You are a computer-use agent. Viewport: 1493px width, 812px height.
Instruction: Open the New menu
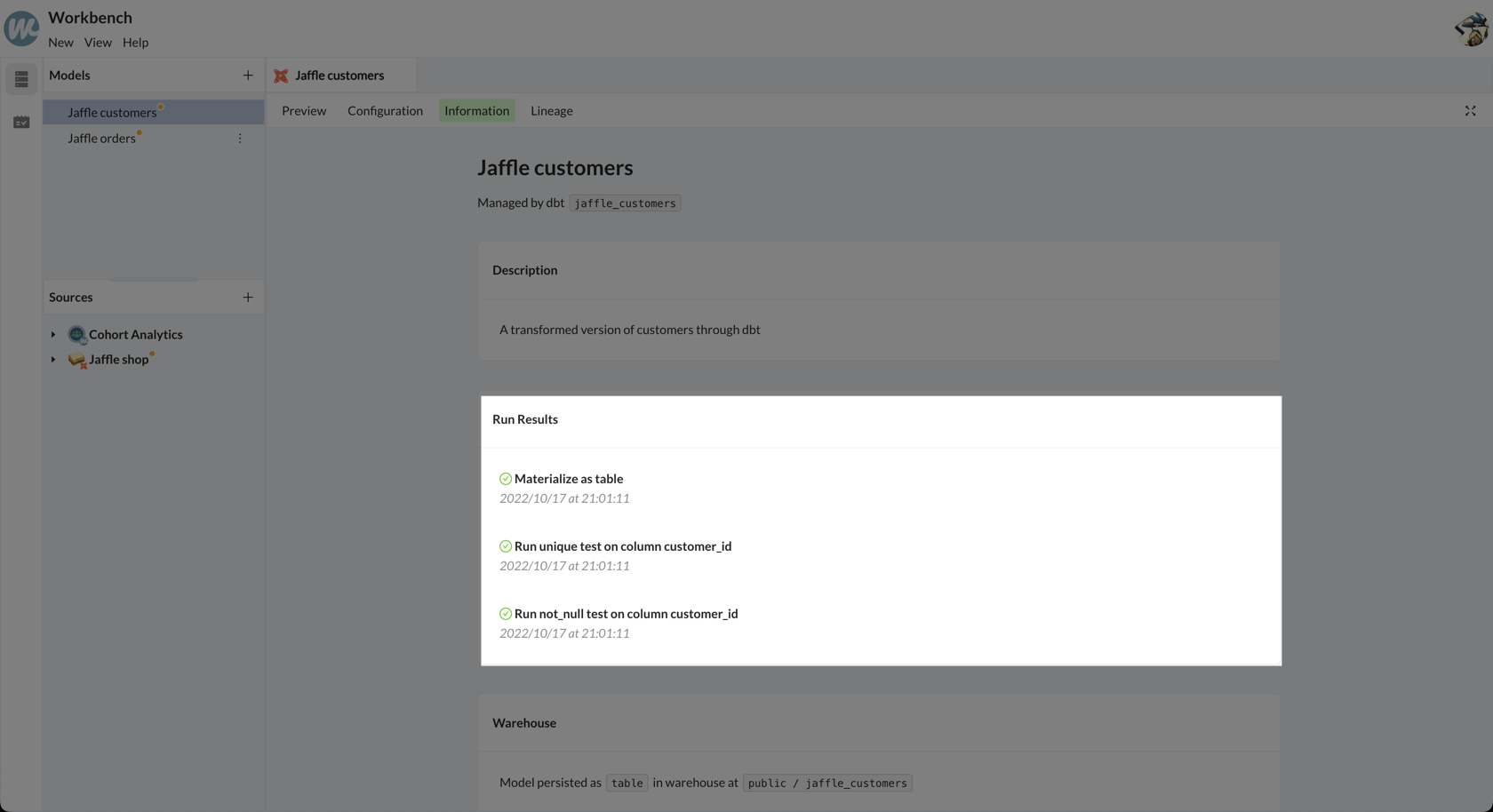tap(60, 43)
